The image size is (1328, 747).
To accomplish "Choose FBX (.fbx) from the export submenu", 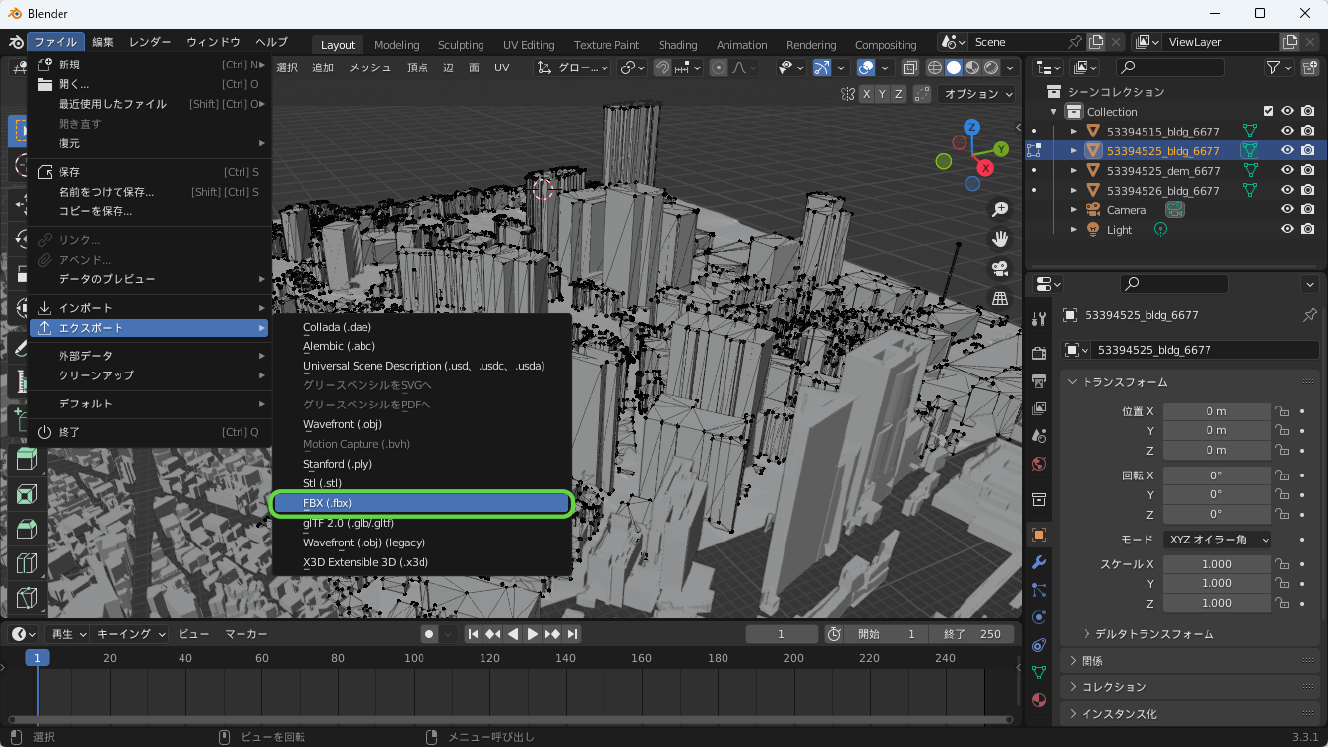I will [x=421, y=503].
